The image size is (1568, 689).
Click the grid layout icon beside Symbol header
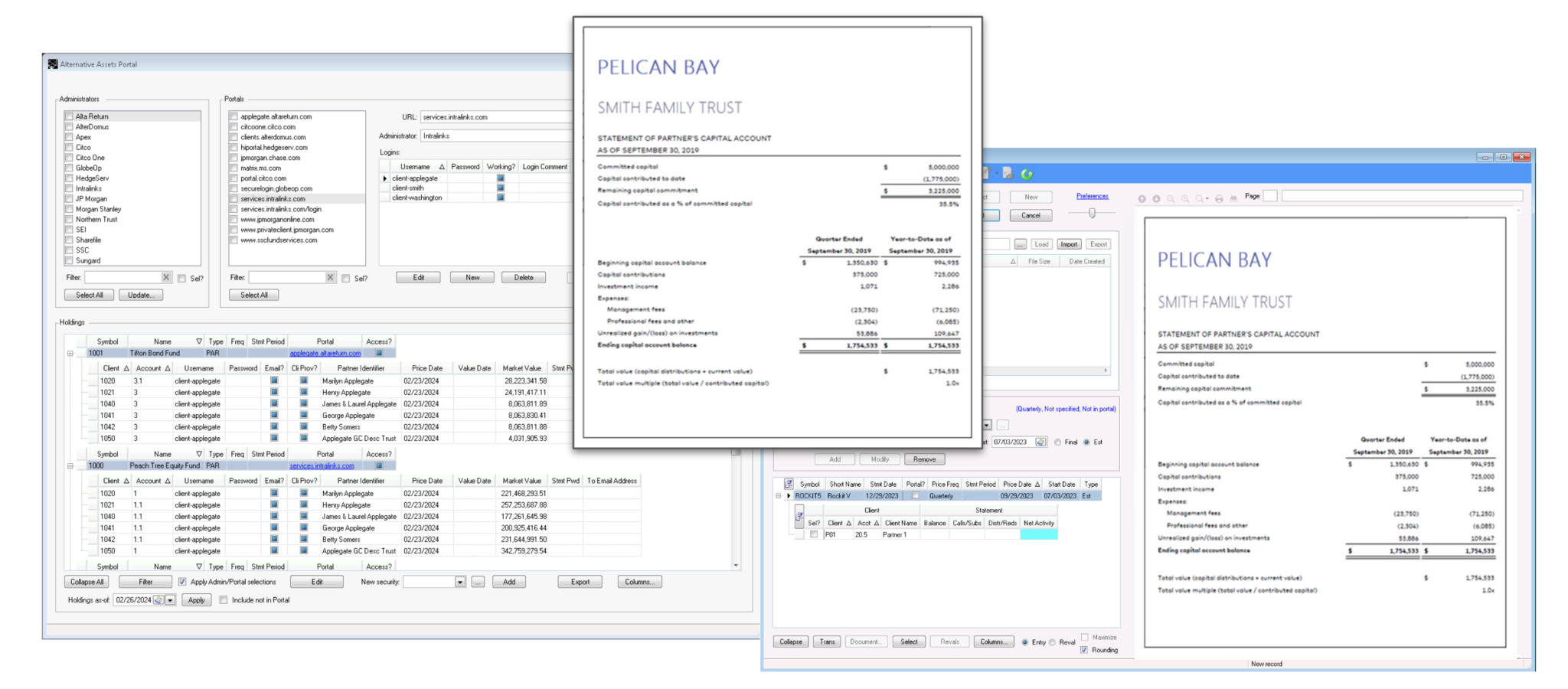pos(789,484)
